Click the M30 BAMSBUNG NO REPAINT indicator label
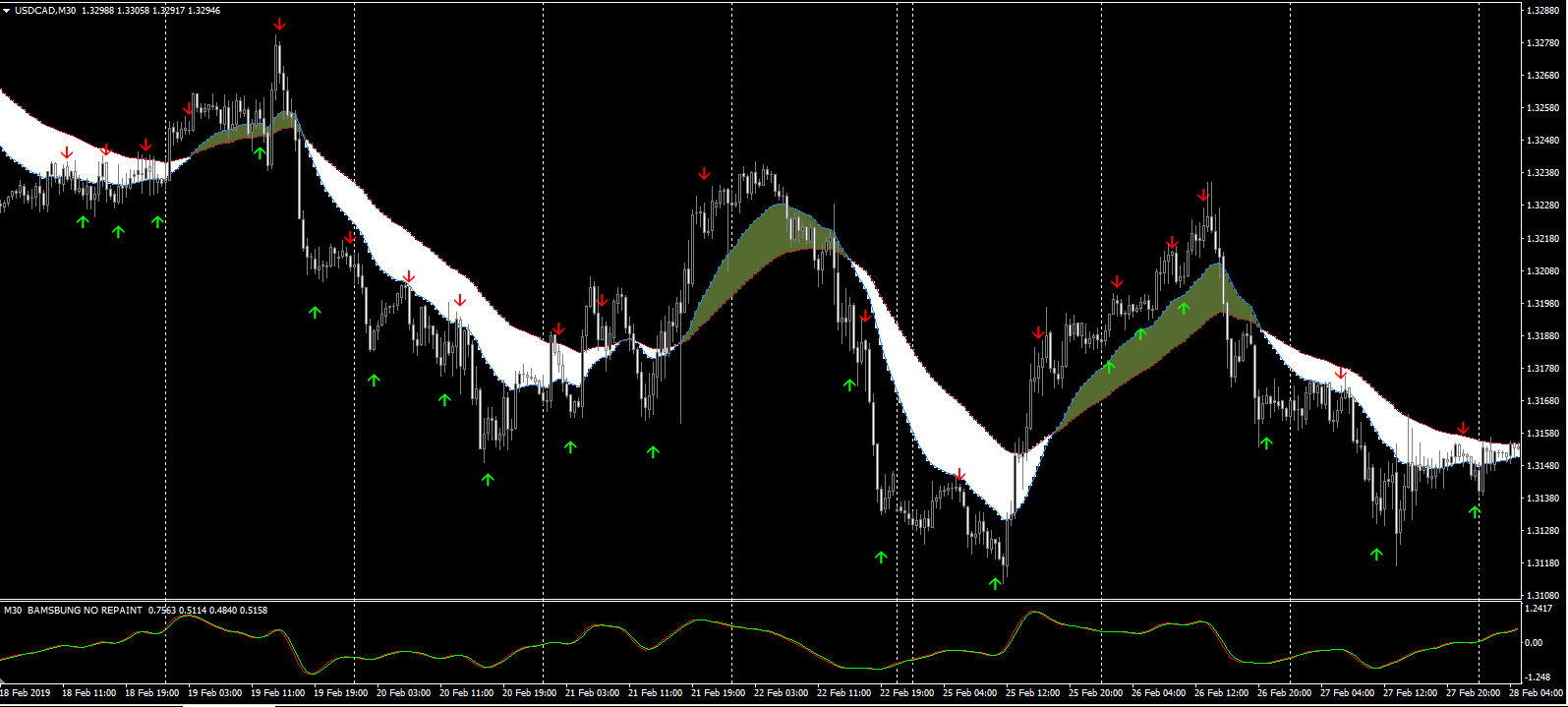 (73, 611)
